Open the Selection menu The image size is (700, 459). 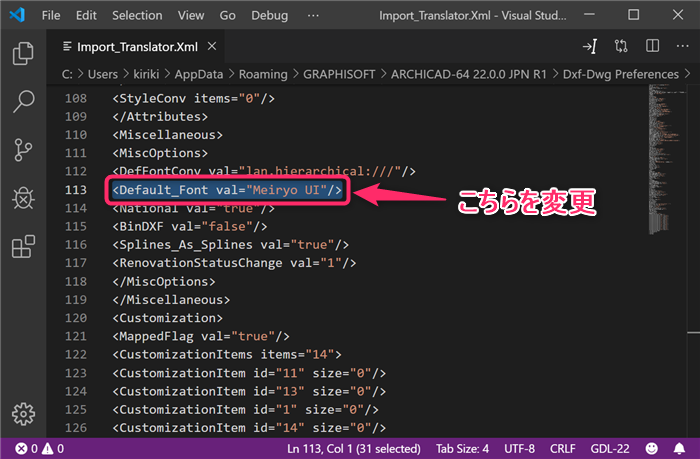[x=137, y=16]
